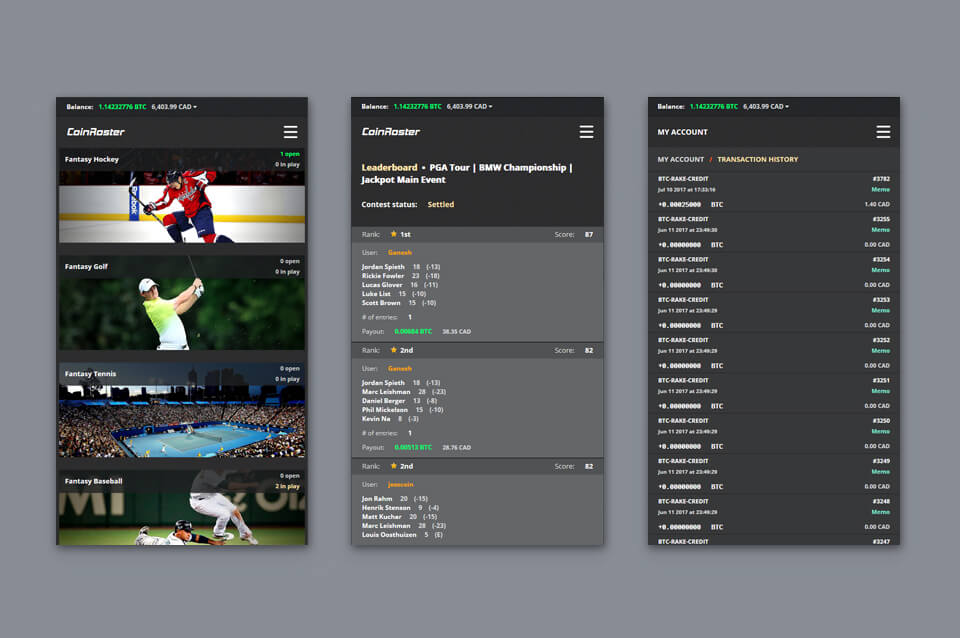Viewport: 960px width, 638px height.
Task: Expand CAD balance dropdown on sports list screen
Action: pyautogui.click(x=174, y=106)
